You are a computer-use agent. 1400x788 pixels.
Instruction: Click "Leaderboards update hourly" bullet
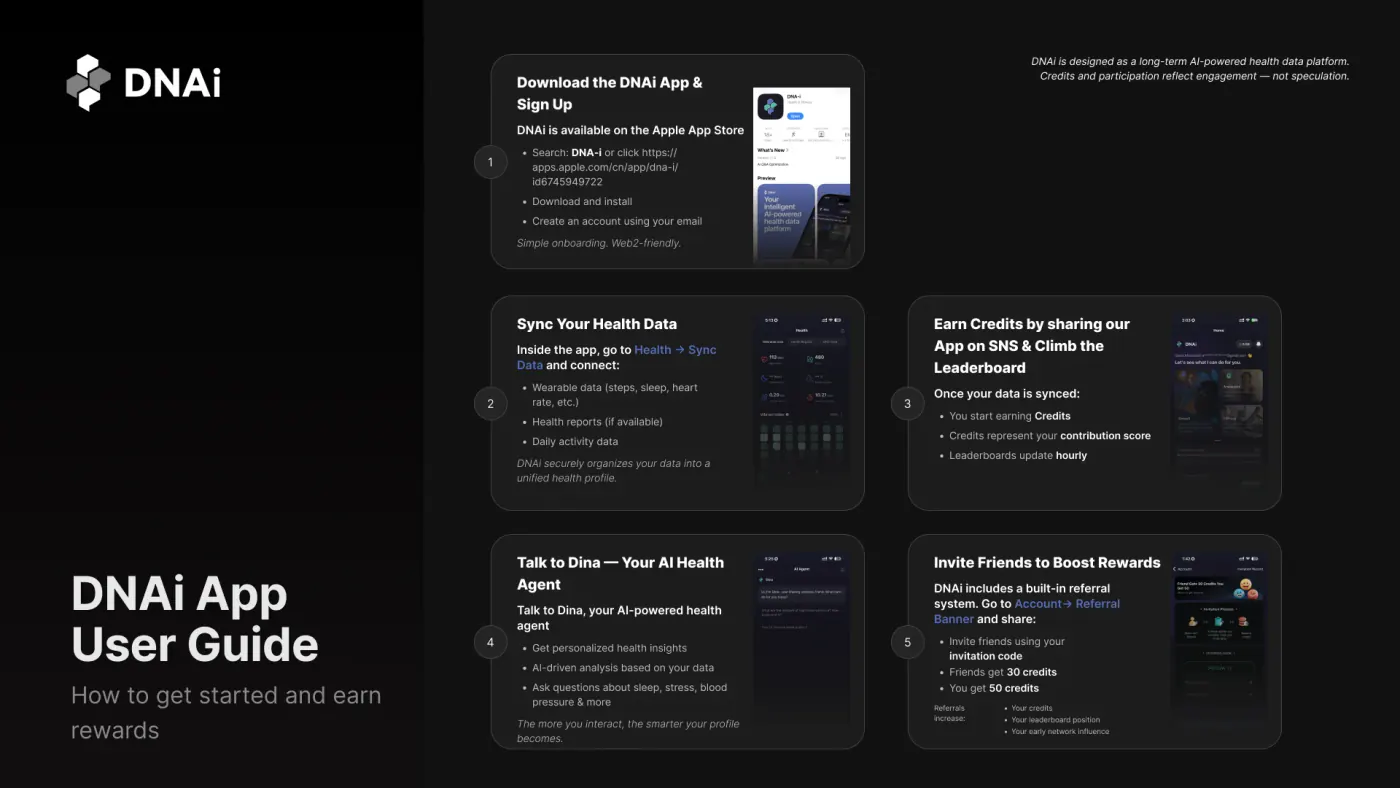pyautogui.click(x=1018, y=456)
